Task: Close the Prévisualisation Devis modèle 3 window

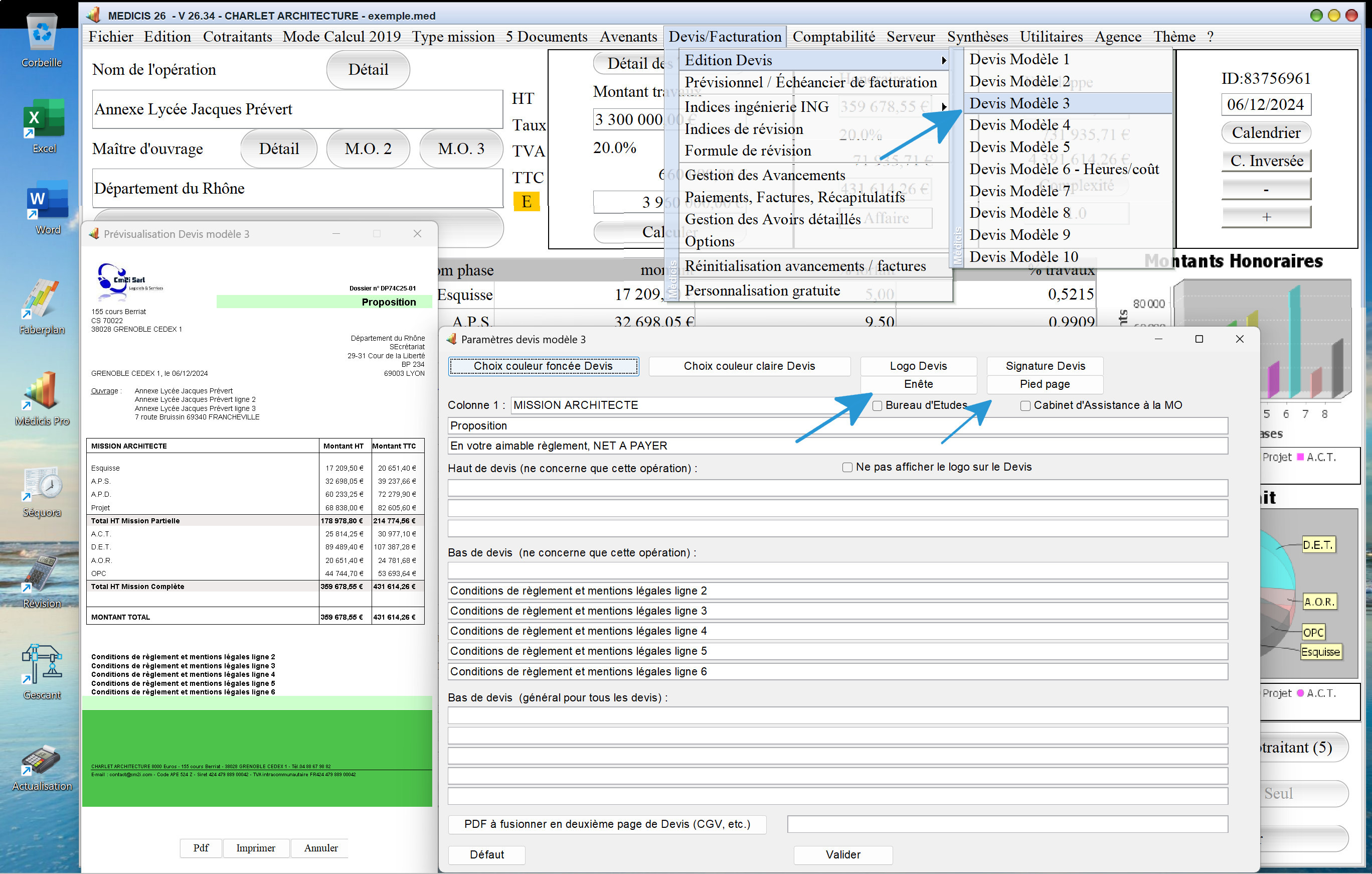Action: [417, 234]
